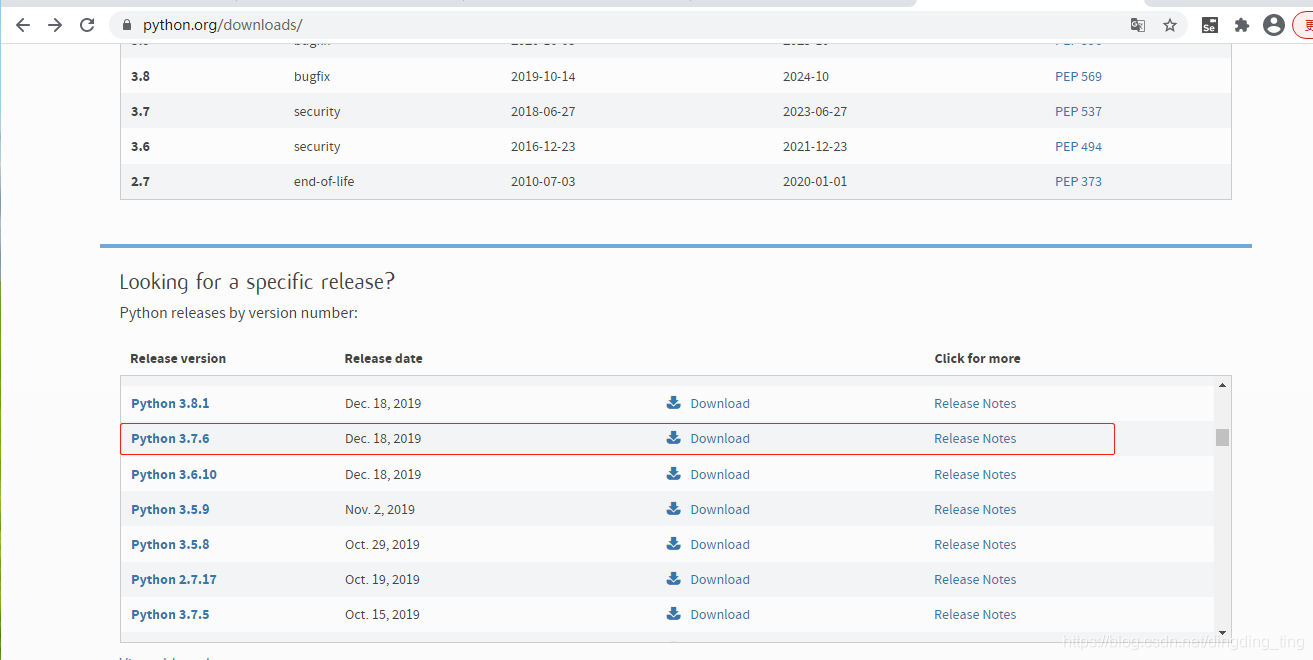Reload the python.org downloads page
Image resolution: width=1313 pixels, height=660 pixels.
[87, 25]
